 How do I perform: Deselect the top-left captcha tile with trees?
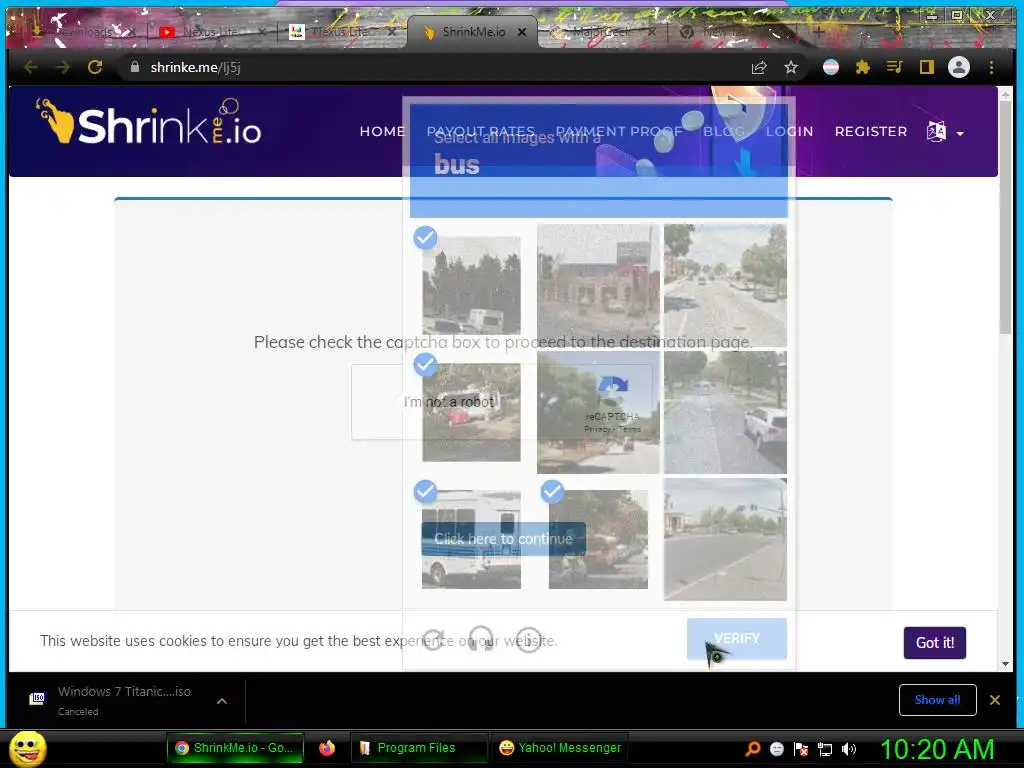point(471,285)
